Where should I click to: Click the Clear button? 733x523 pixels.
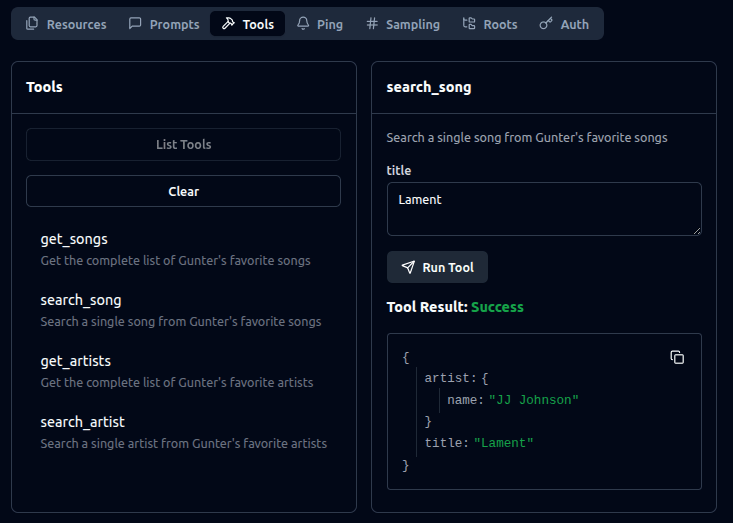pyautogui.click(x=183, y=191)
